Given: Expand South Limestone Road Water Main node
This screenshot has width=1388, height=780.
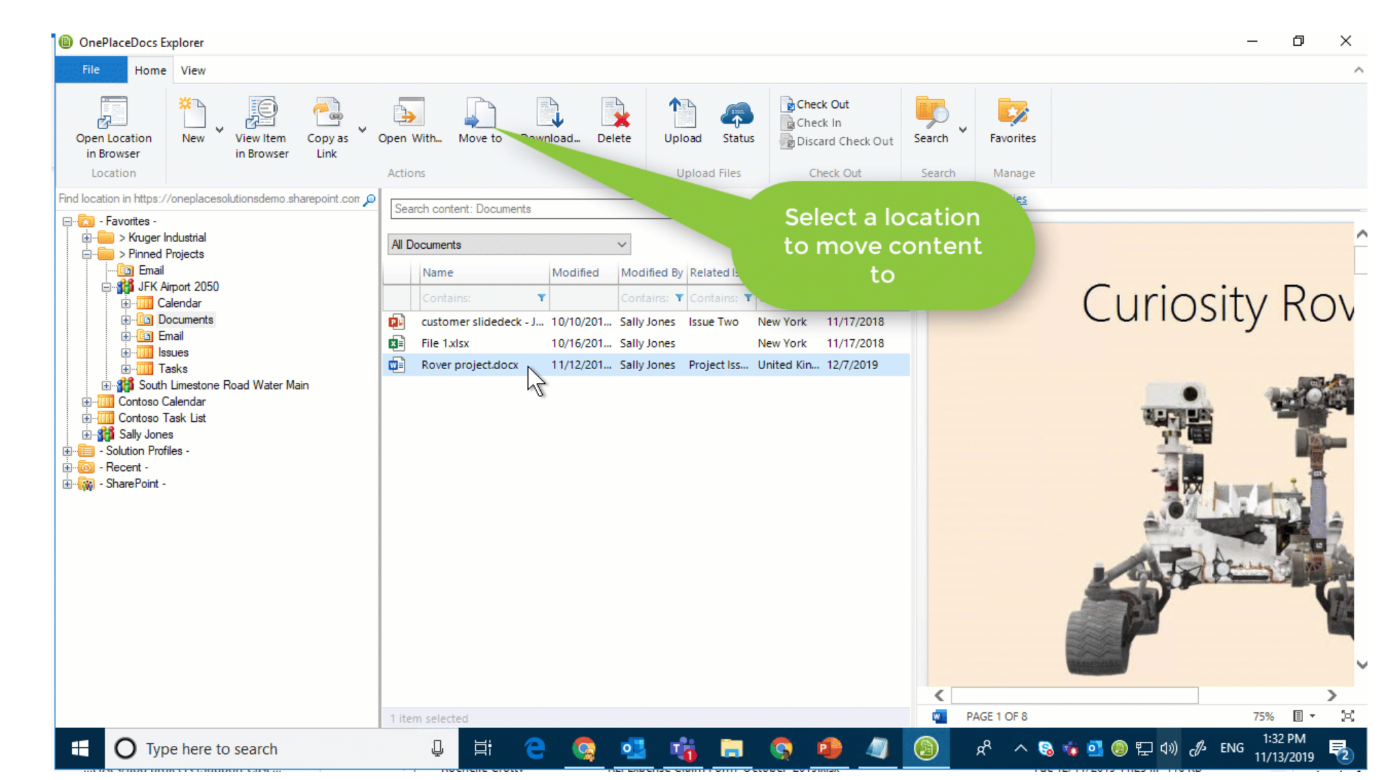Looking at the screenshot, I should 106,385.
